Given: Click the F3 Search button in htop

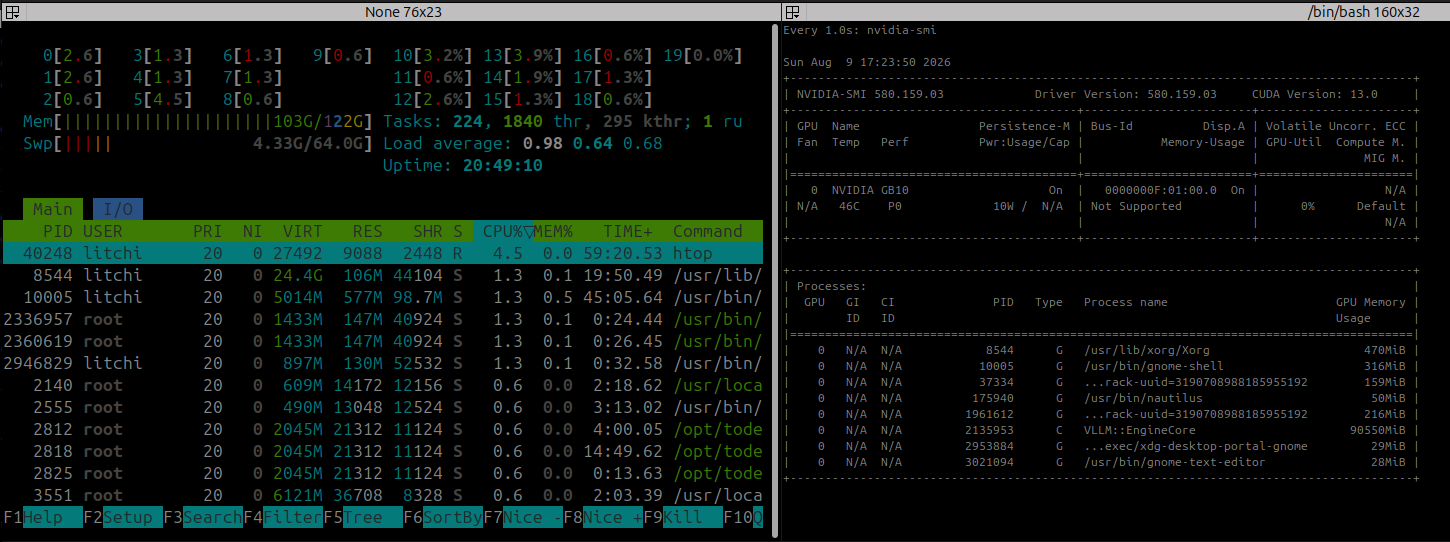Looking at the screenshot, I should pos(202,517).
